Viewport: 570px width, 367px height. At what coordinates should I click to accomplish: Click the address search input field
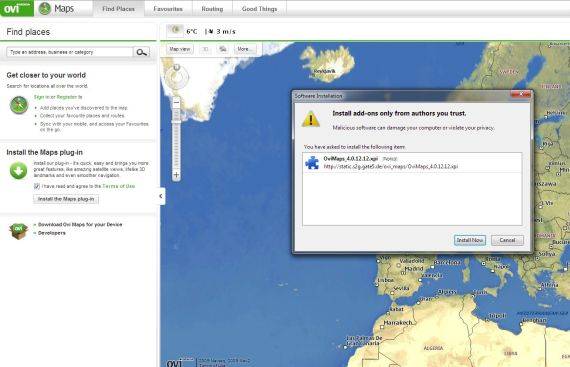coord(70,52)
